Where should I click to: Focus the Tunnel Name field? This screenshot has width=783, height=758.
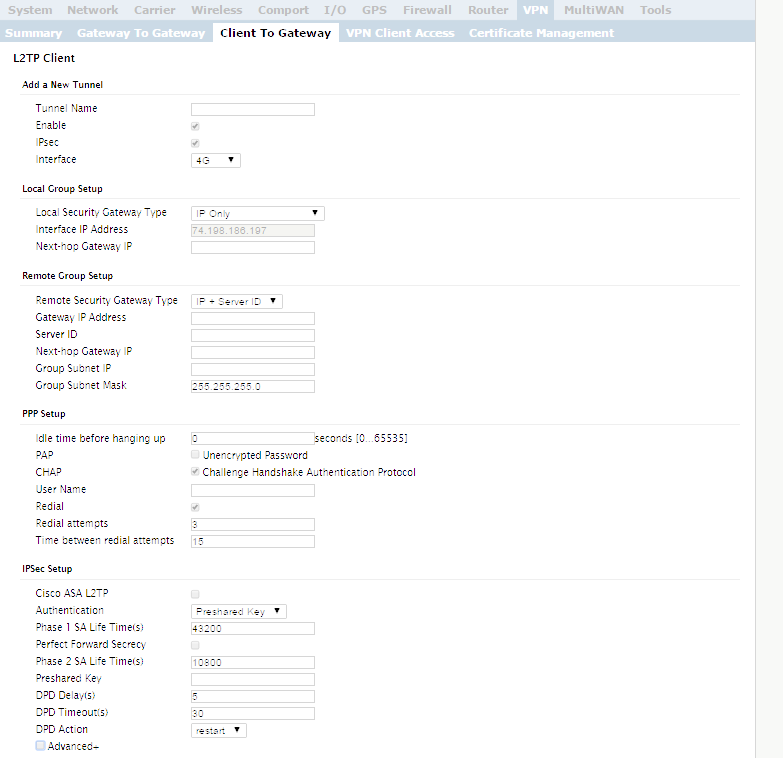click(x=253, y=109)
